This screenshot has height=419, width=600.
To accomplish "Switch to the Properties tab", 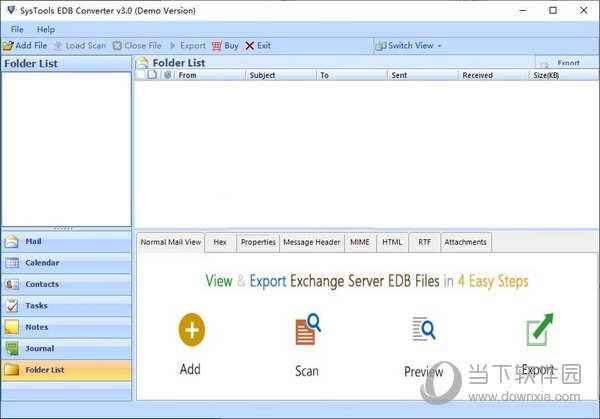I will (258, 242).
